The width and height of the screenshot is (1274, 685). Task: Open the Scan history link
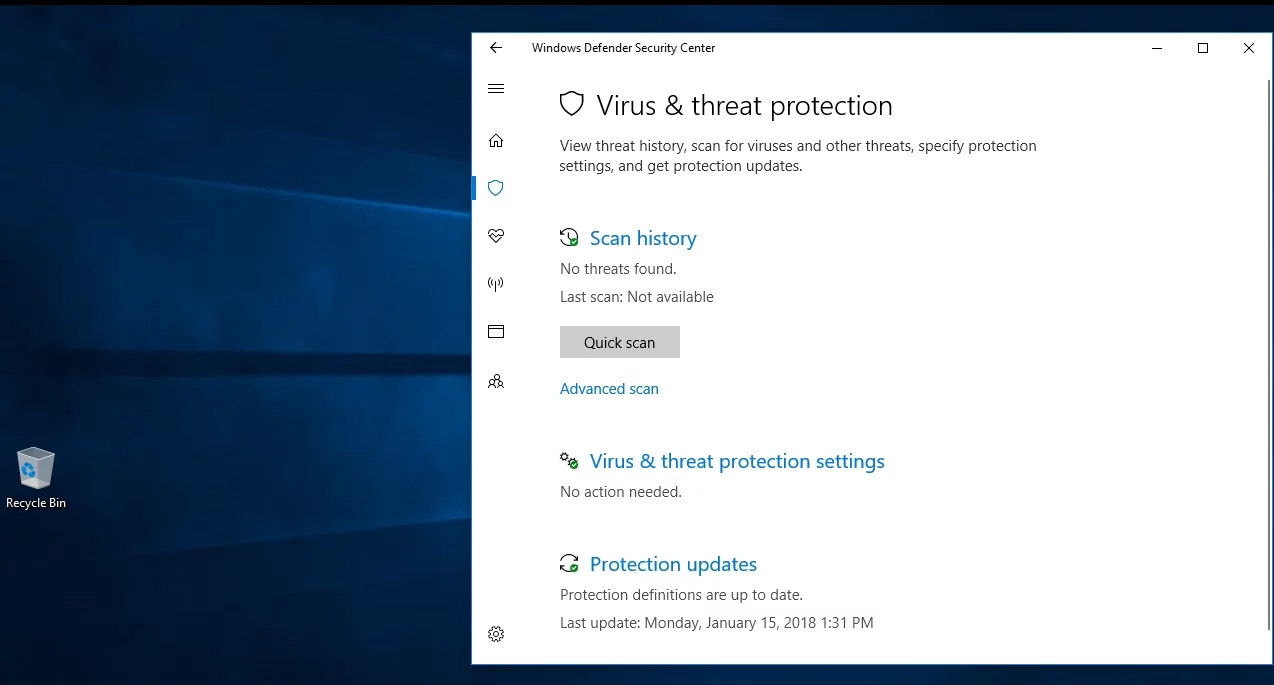(x=643, y=238)
